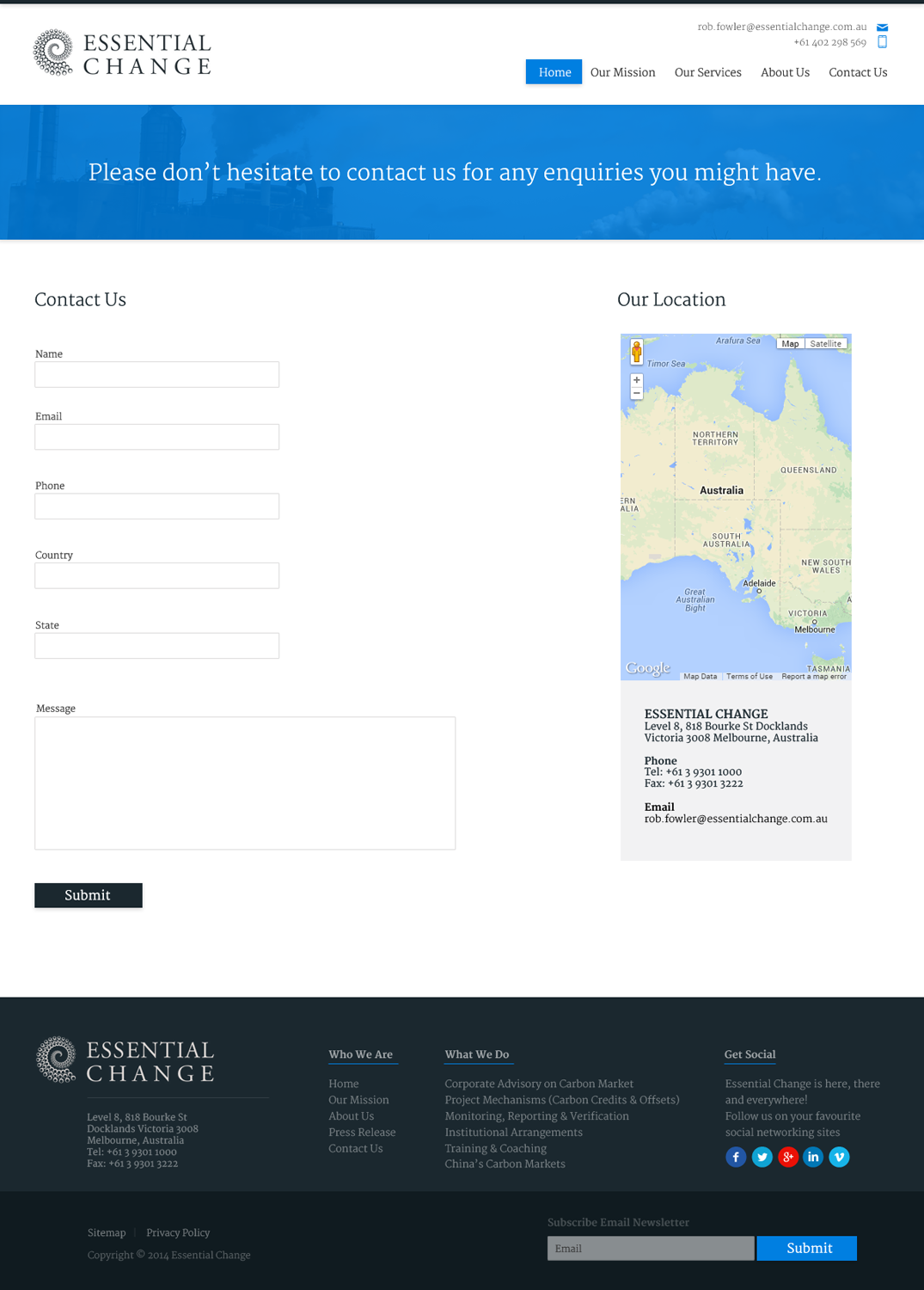The image size is (924, 1290).
Task: Zoom in on the map
Action: [x=637, y=380]
